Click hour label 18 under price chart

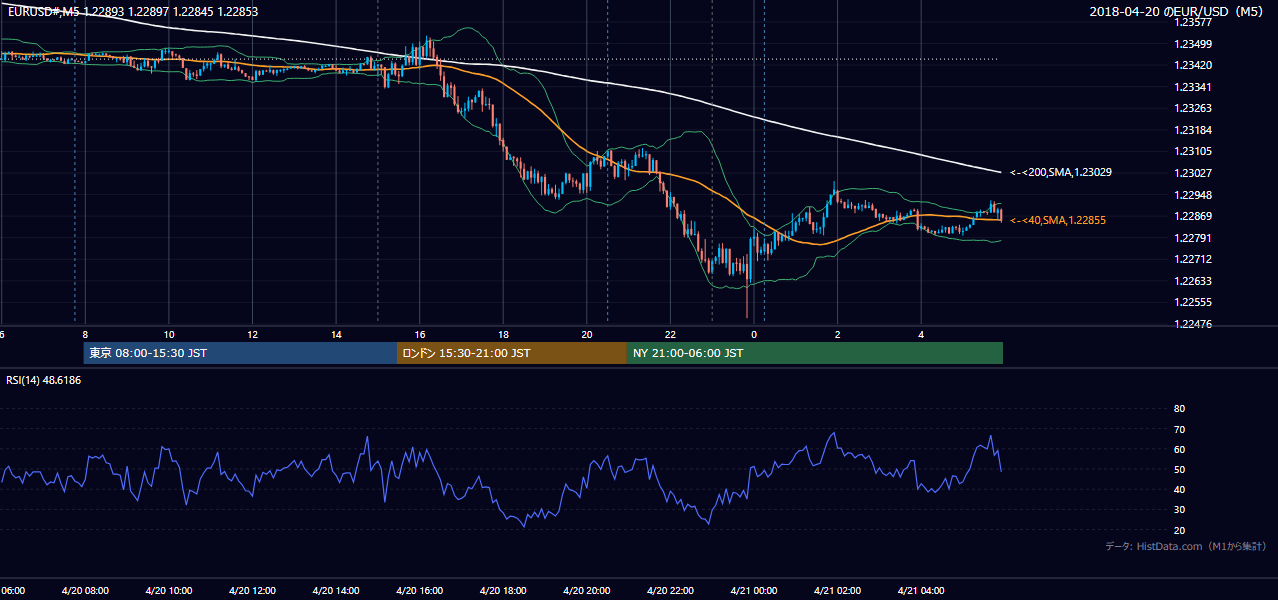[504, 335]
